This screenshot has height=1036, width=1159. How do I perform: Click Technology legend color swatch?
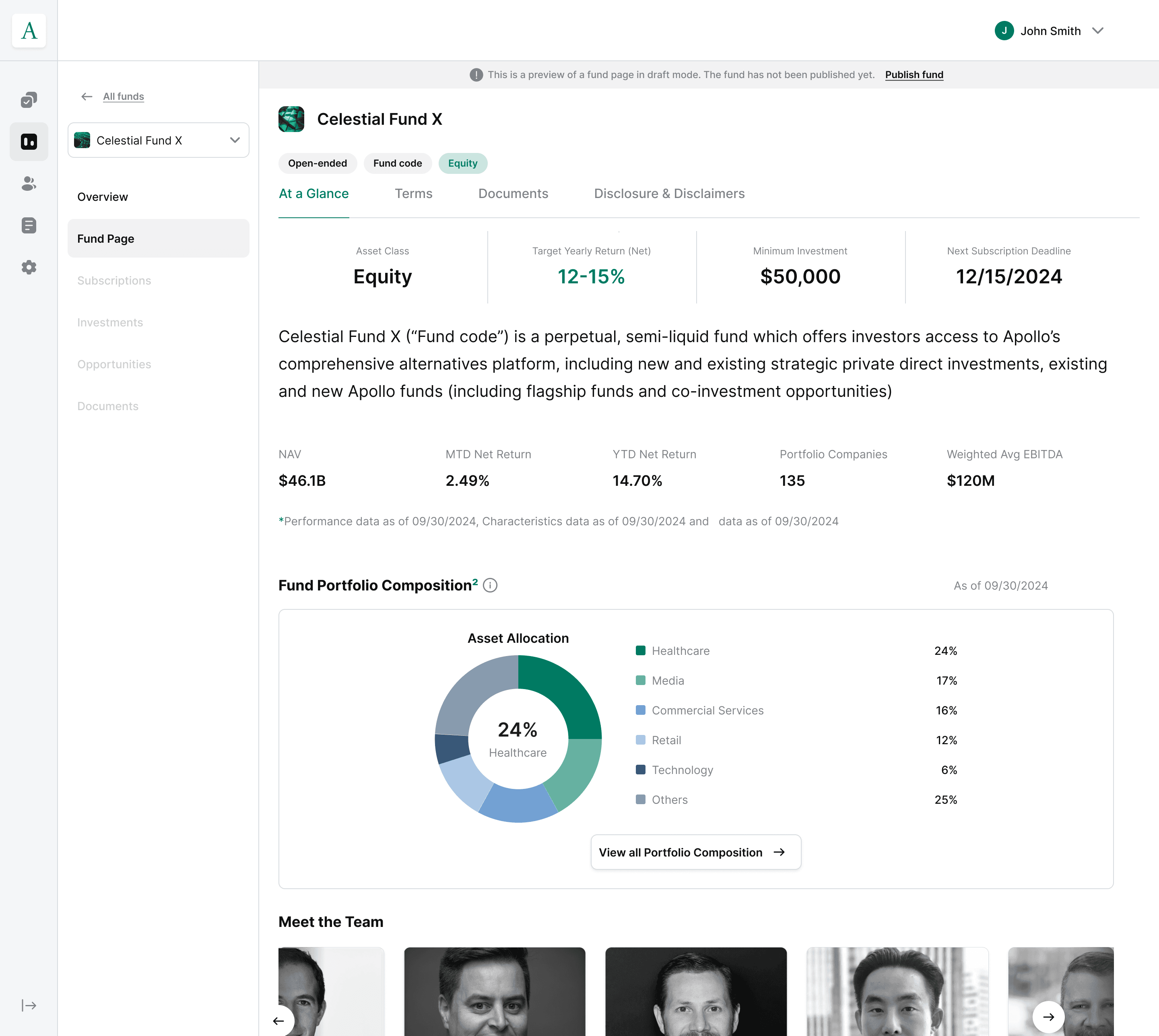pyautogui.click(x=640, y=770)
